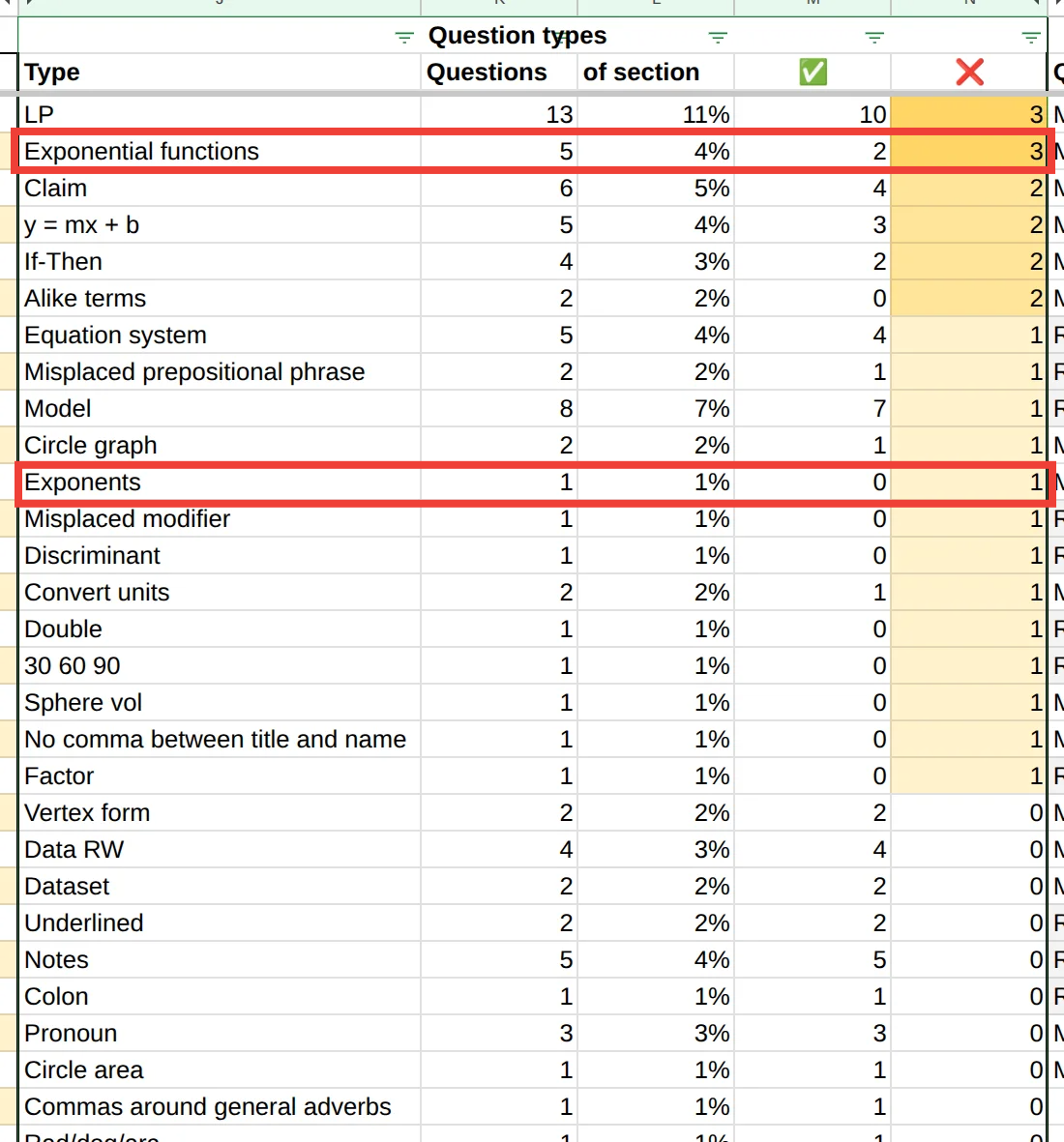The height and width of the screenshot is (1142, 1064).
Task: Select the 4 correct cell in Data RW row
Action: pyautogui.click(x=813, y=849)
